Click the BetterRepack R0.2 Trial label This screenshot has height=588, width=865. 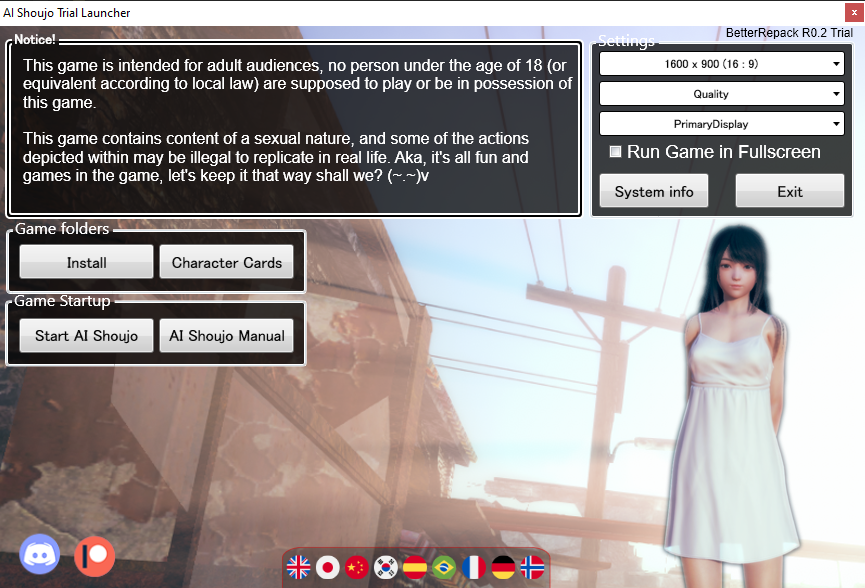pyautogui.click(x=789, y=33)
